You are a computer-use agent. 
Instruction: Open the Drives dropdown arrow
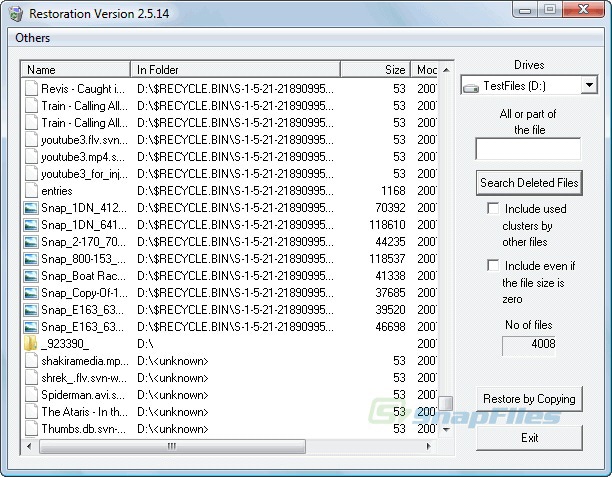[x=589, y=85]
